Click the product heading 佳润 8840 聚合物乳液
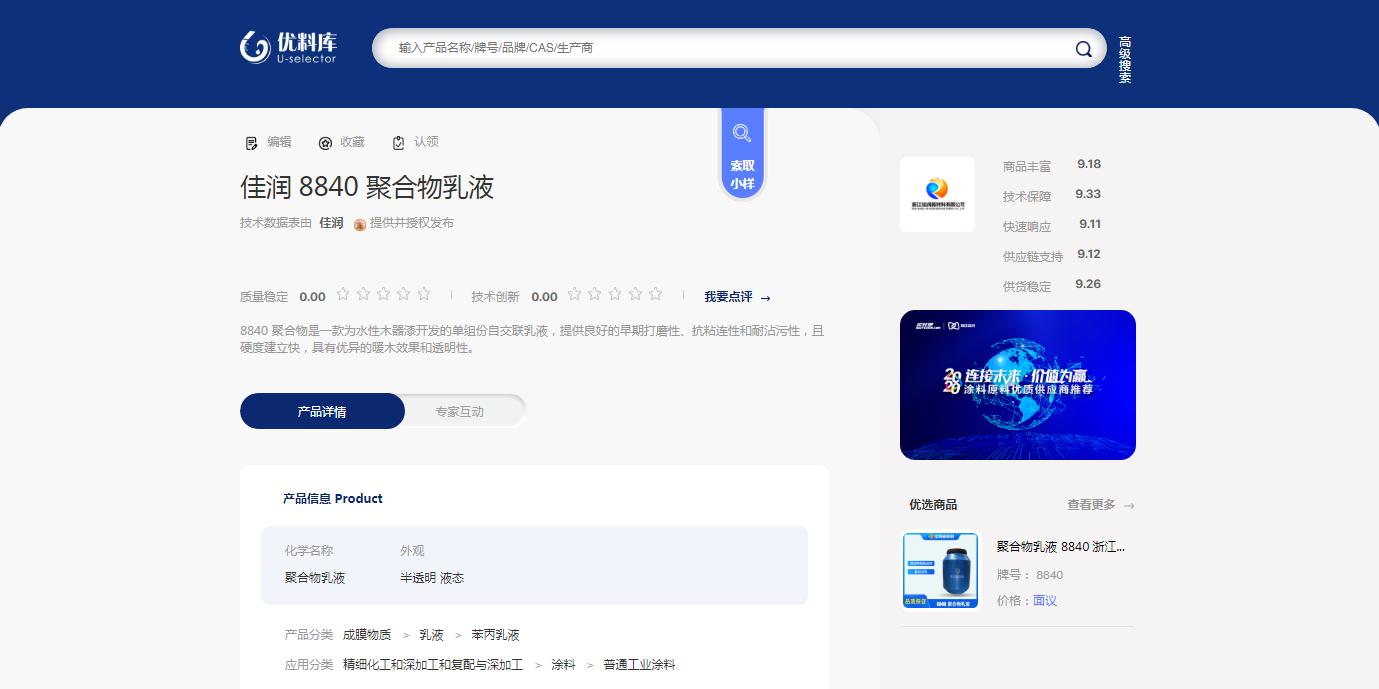This screenshot has height=689, width=1379. click(x=367, y=187)
